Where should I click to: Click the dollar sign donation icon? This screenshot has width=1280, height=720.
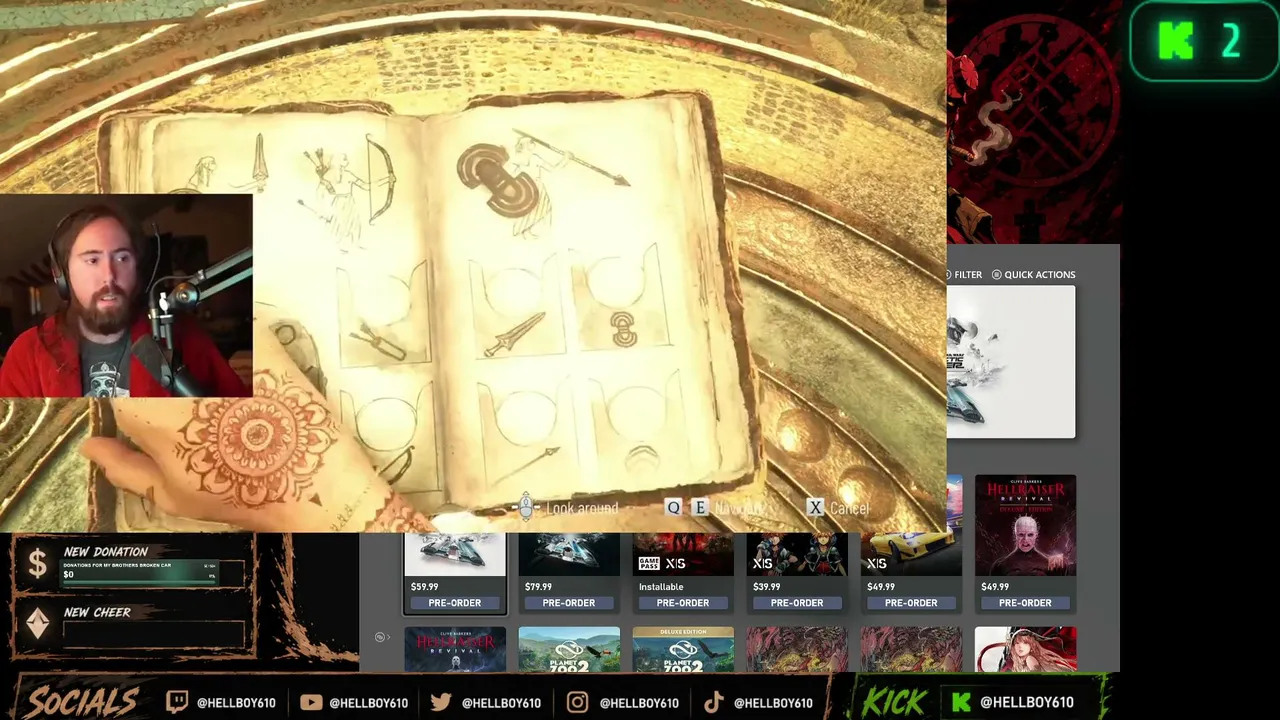click(x=37, y=565)
